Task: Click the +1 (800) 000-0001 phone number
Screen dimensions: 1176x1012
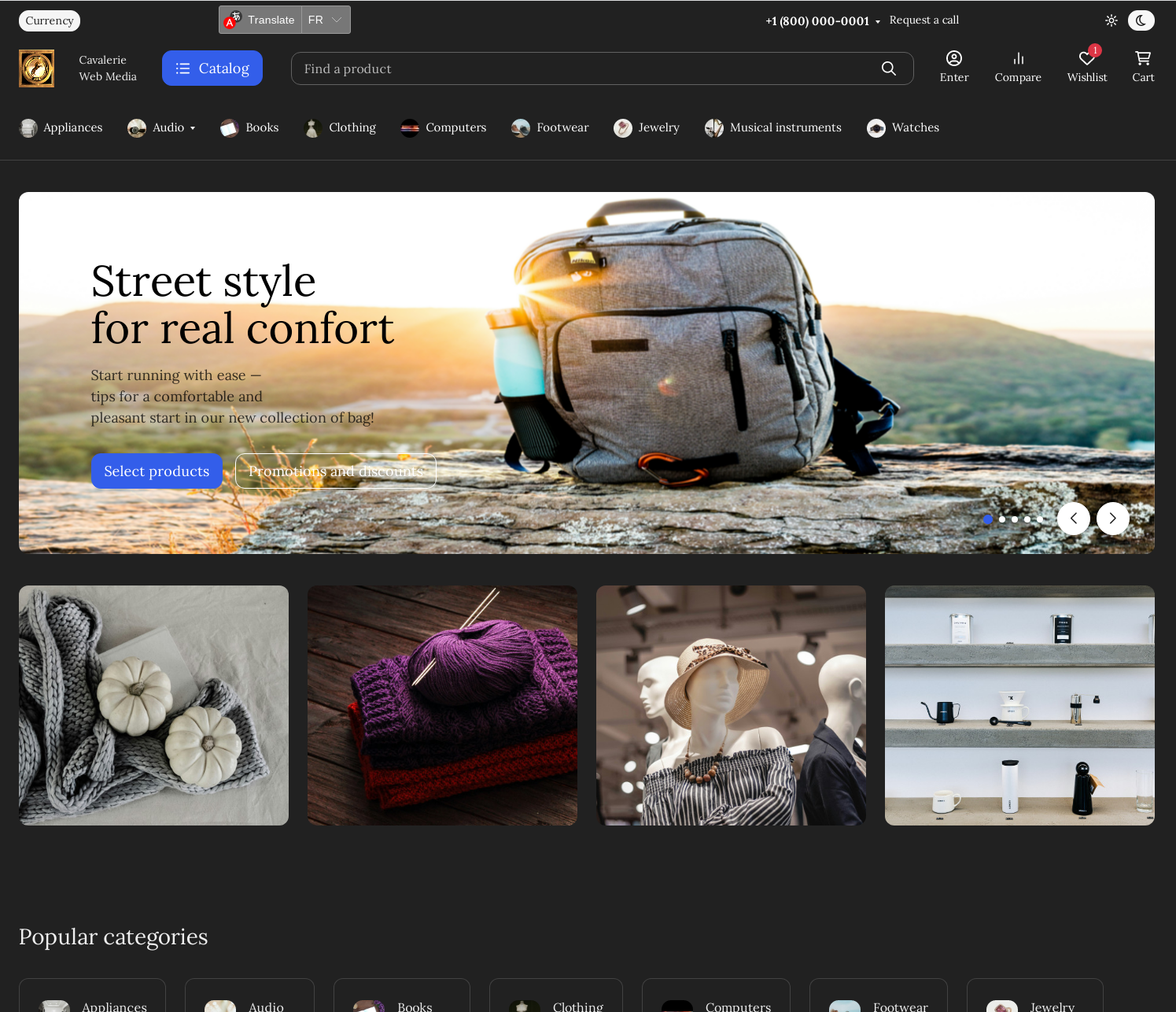Action: coord(817,21)
